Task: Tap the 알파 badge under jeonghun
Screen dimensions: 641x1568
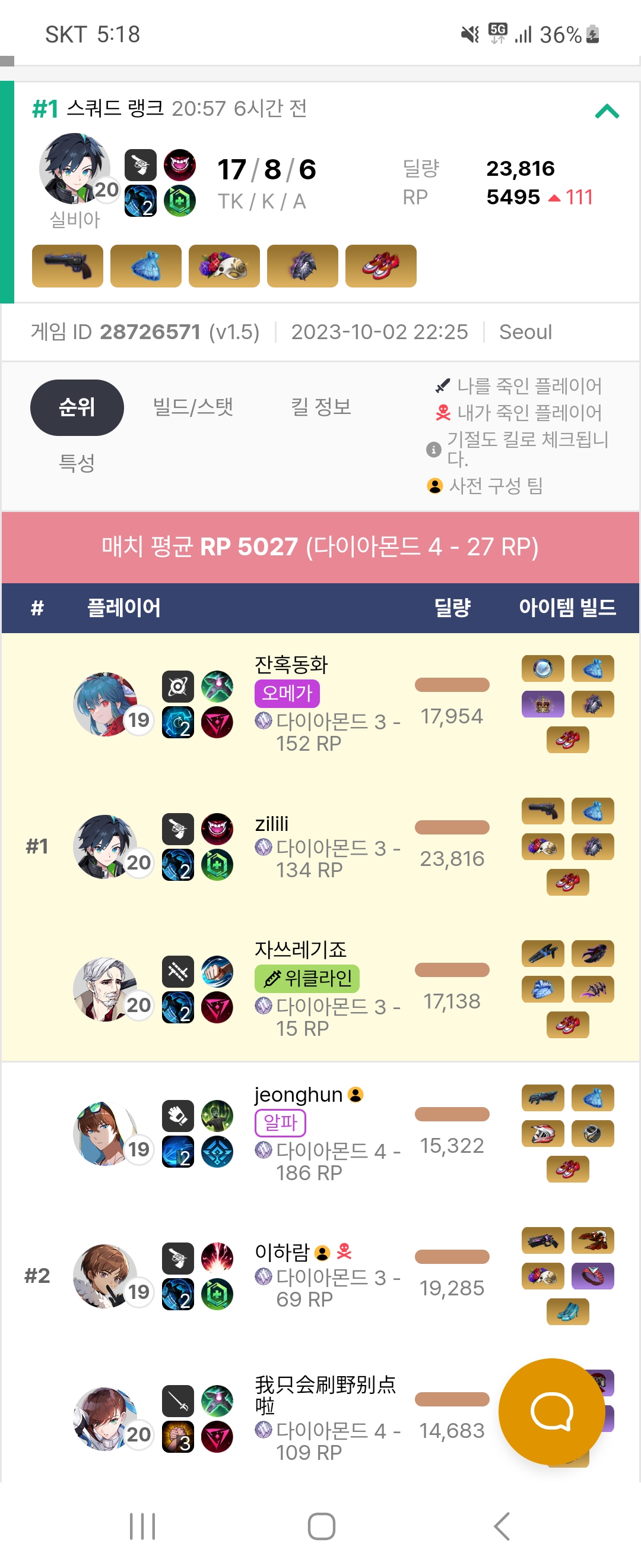Action: click(x=280, y=1123)
